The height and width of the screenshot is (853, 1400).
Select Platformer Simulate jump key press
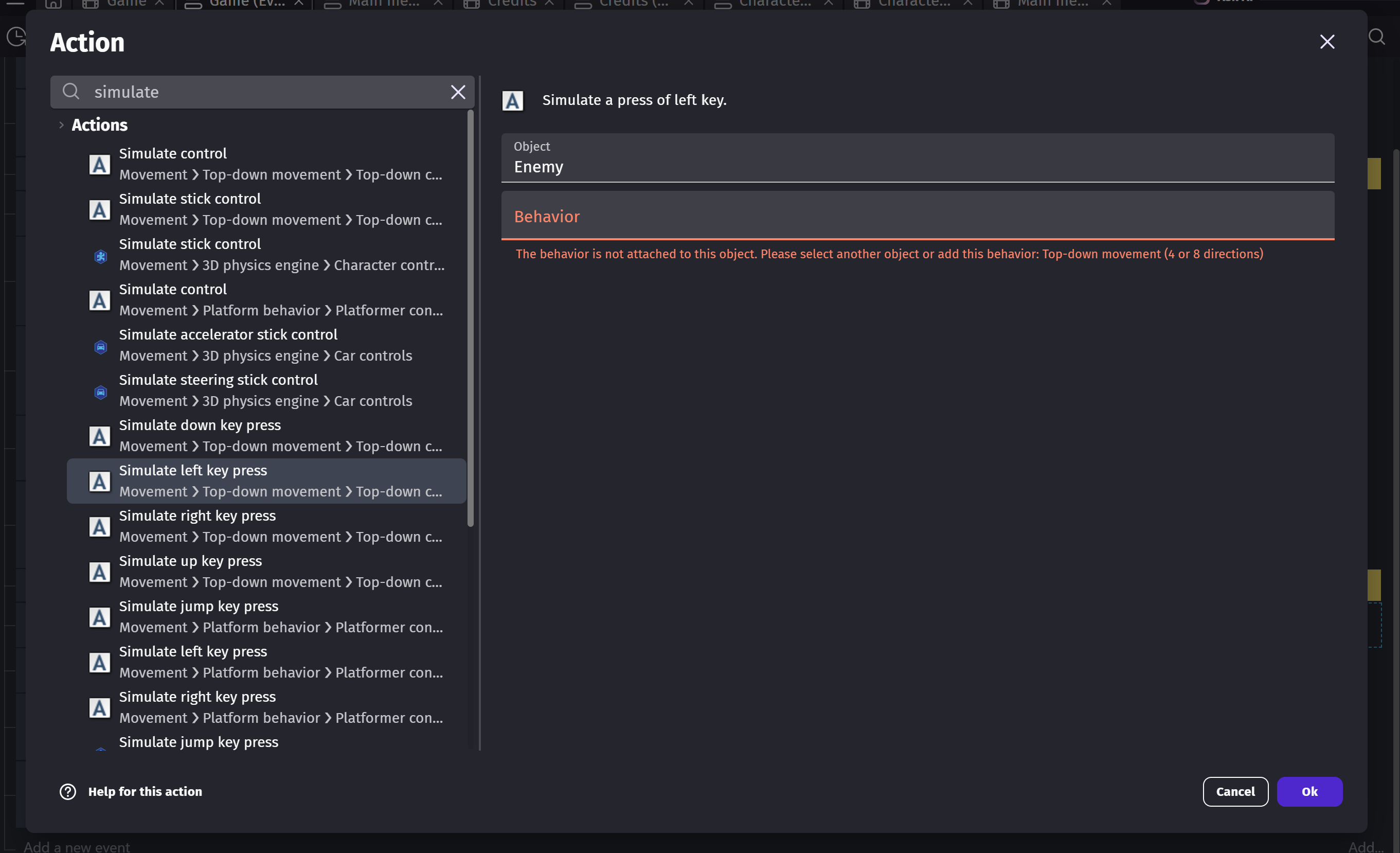[x=266, y=616]
